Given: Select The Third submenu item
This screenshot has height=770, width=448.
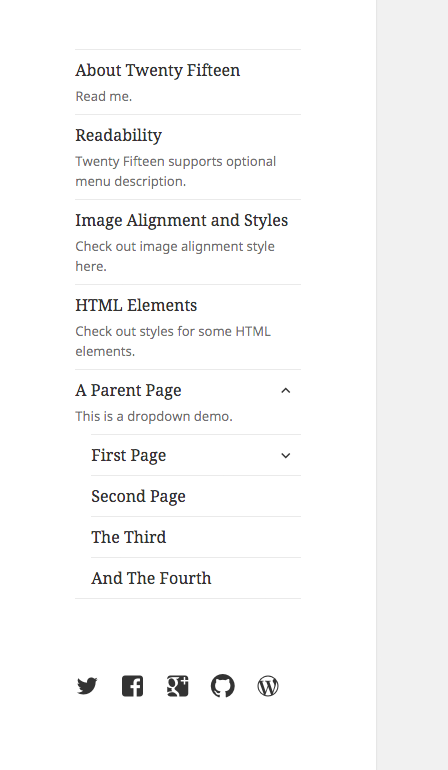Looking at the screenshot, I should point(129,537).
